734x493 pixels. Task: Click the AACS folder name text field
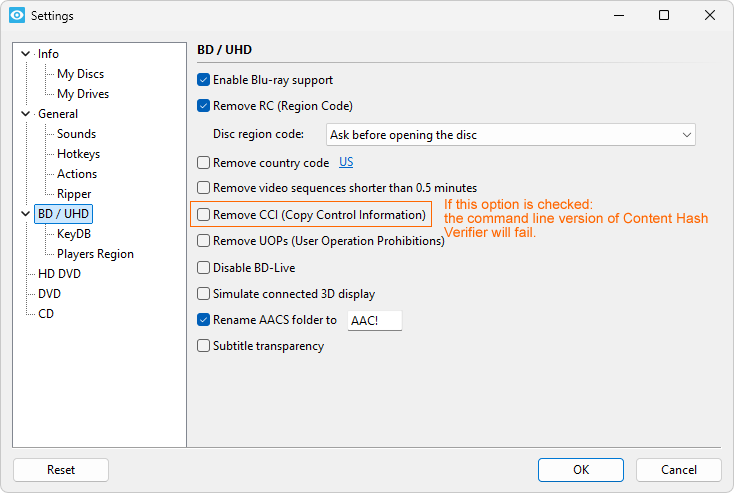click(374, 321)
